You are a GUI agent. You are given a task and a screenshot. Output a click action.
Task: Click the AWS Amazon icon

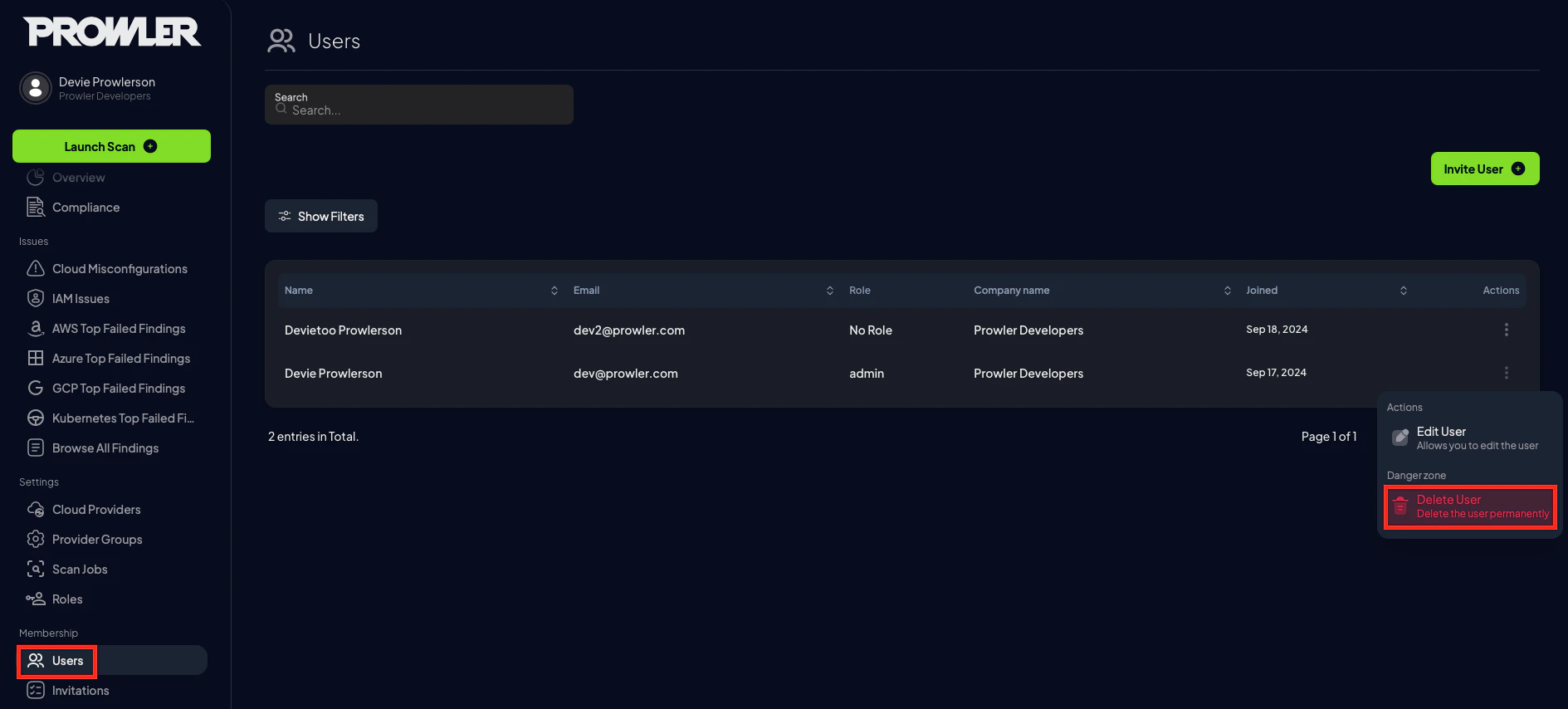(x=36, y=328)
